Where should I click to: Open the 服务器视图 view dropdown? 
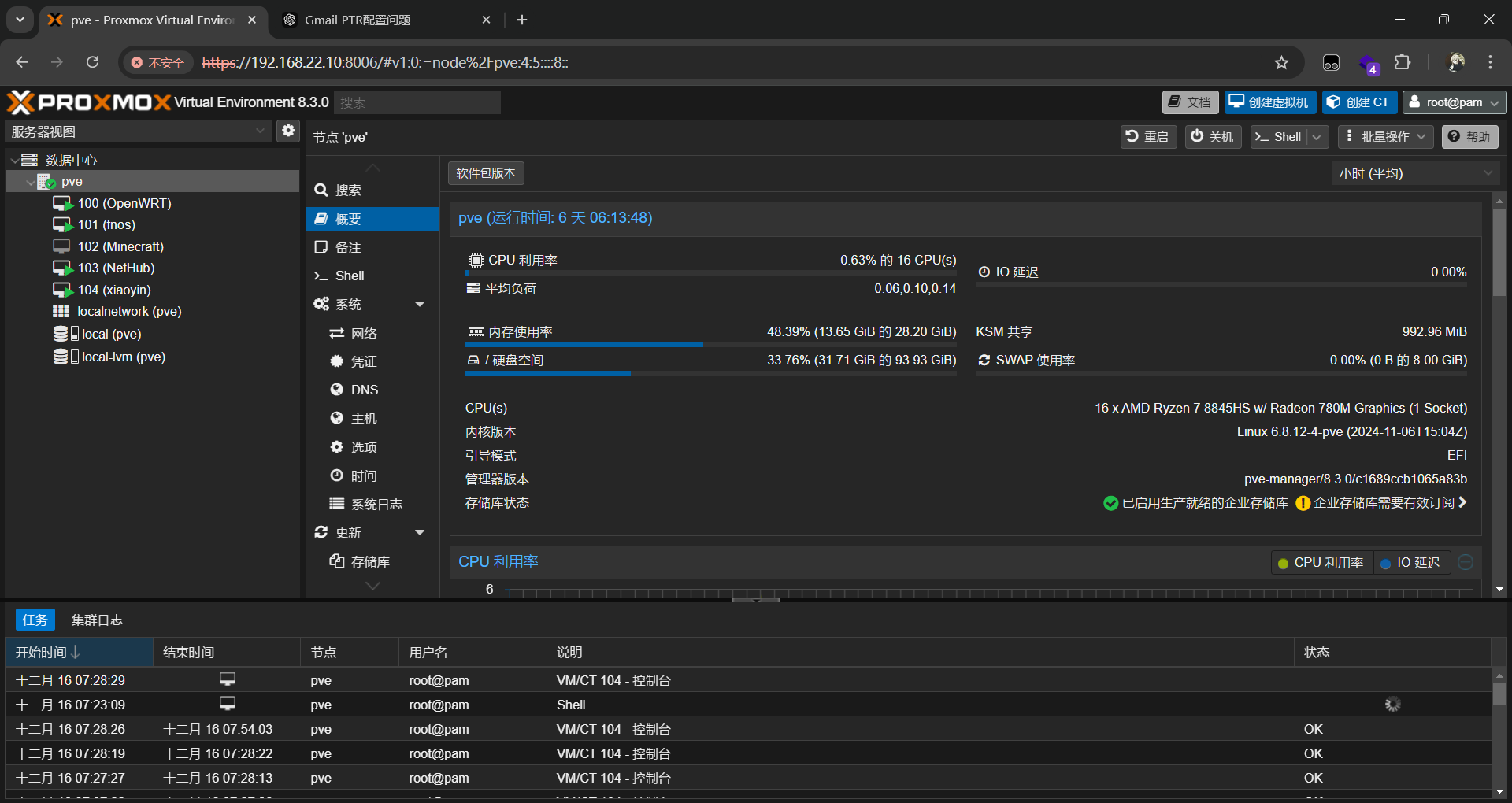click(x=139, y=131)
